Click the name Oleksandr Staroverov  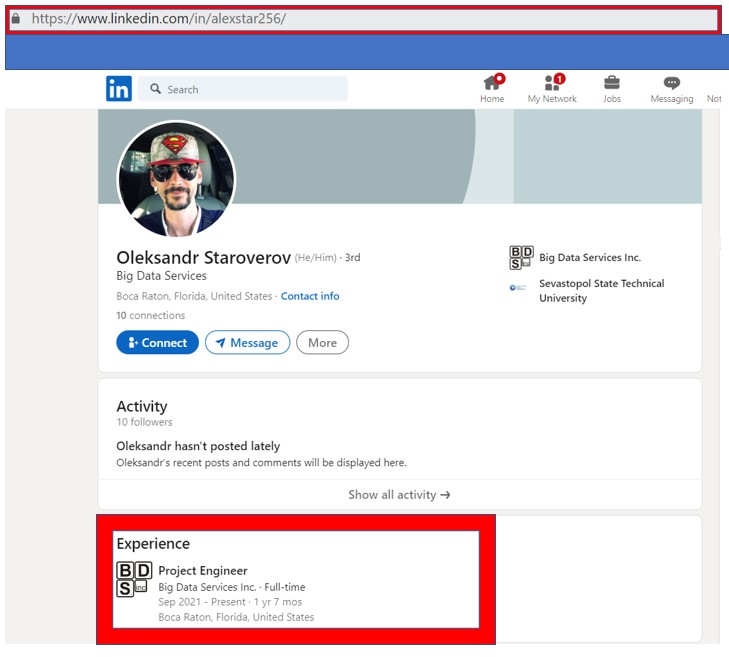pyautogui.click(x=204, y=258)
